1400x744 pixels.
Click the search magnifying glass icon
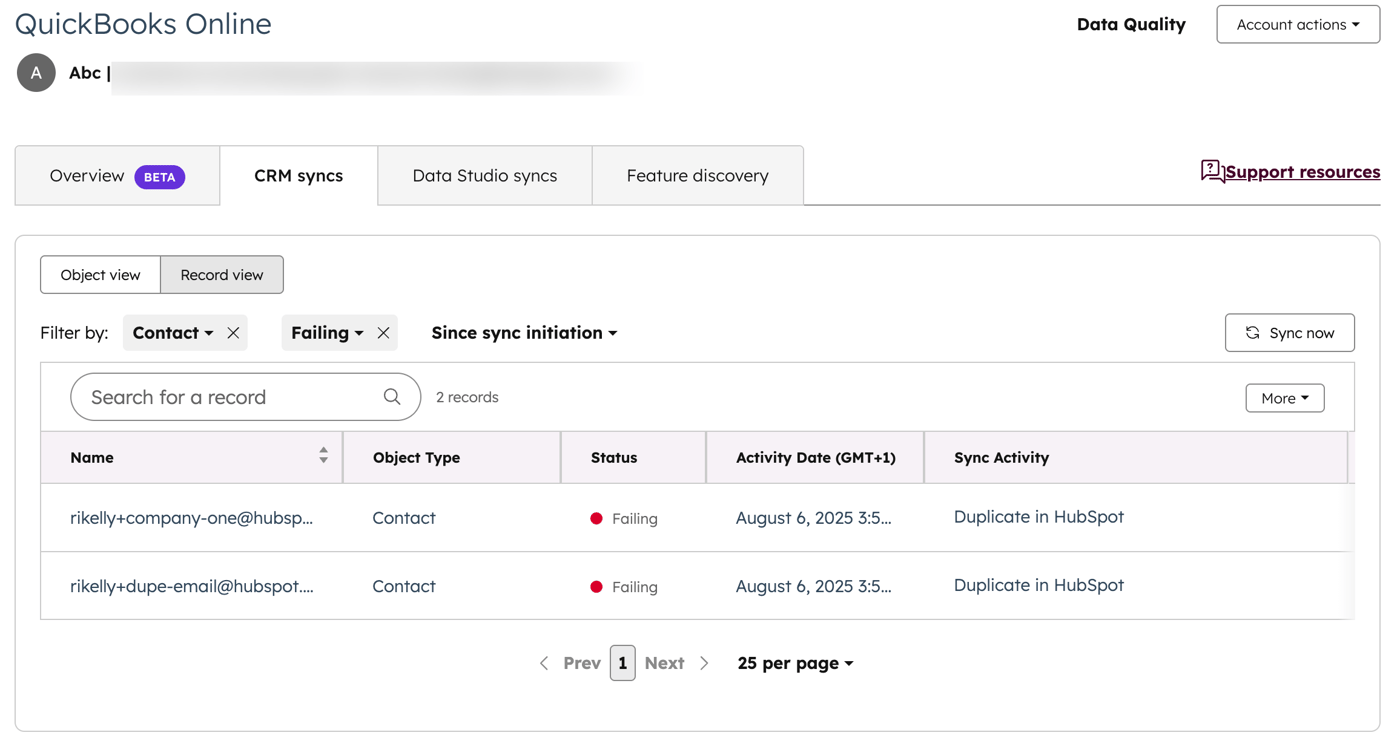[392, 396]
